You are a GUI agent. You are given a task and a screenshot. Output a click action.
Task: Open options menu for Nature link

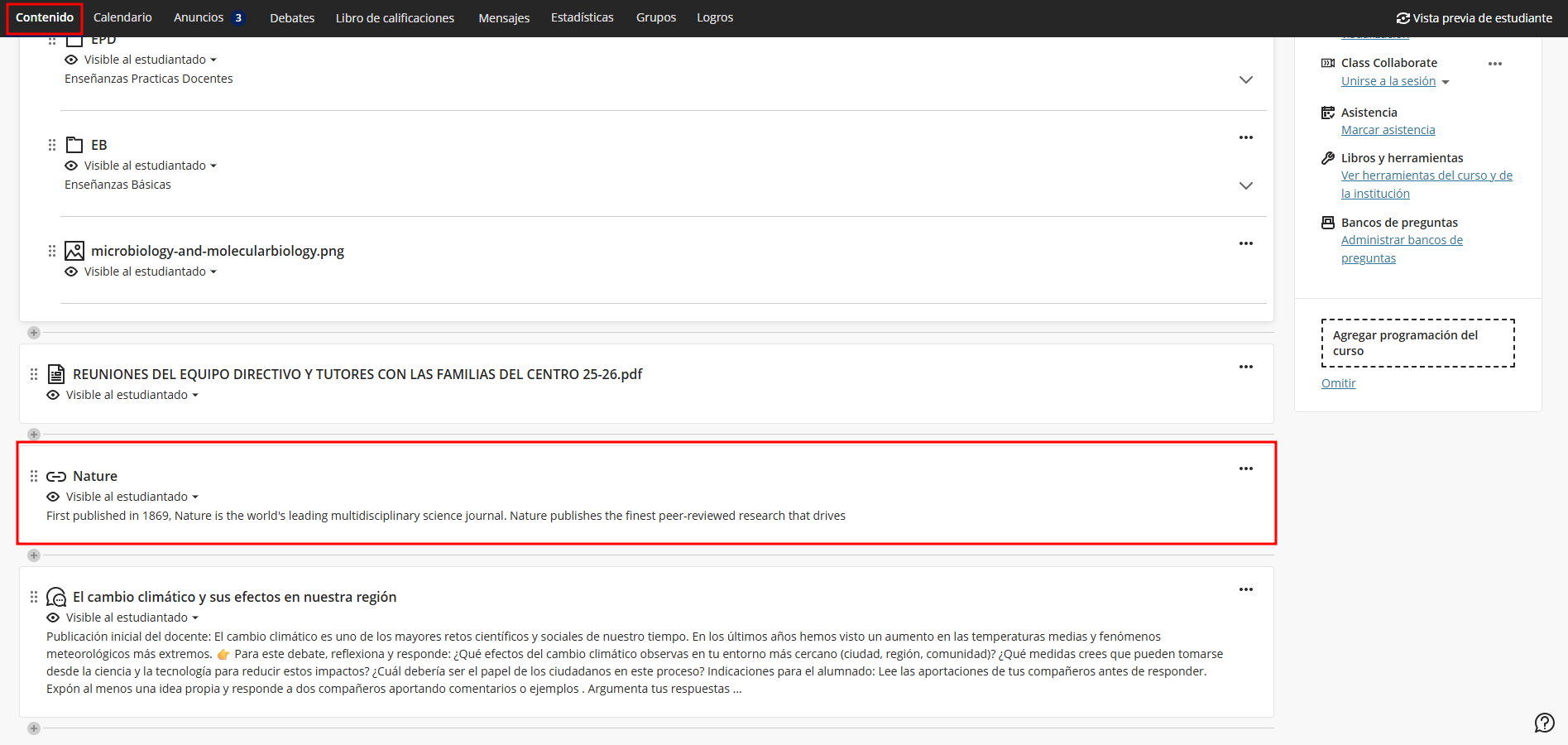tap(1245, 469)
